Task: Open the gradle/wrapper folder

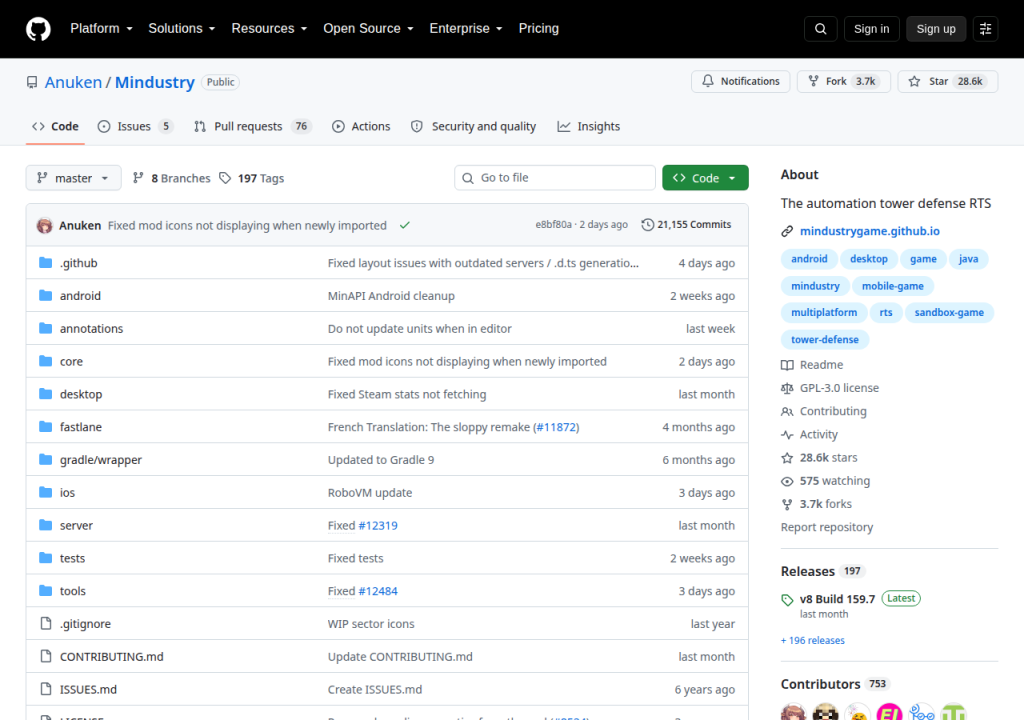Action: [x=101, y=460]
